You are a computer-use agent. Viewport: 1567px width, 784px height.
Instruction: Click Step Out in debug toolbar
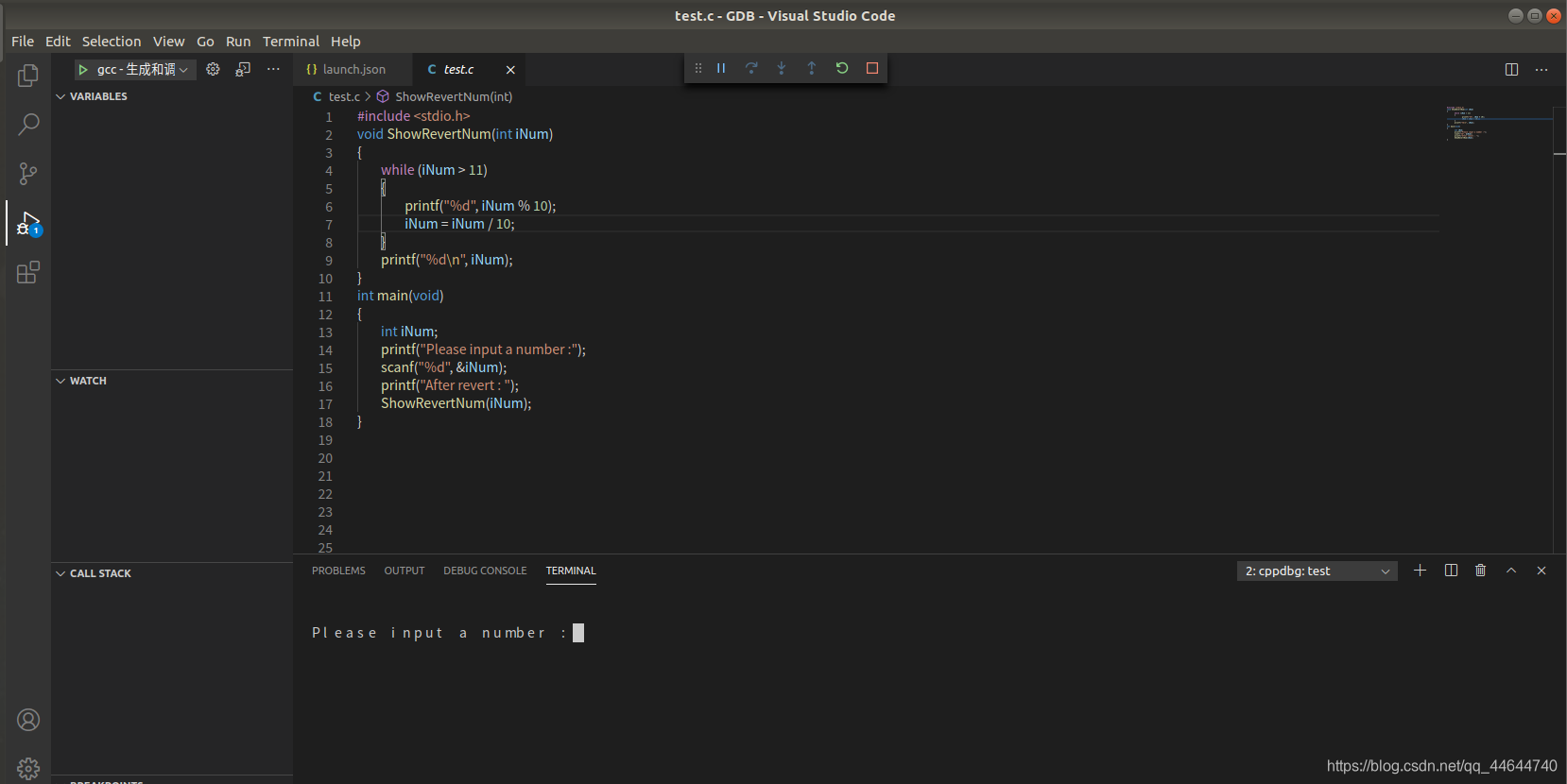coord(812,68)
